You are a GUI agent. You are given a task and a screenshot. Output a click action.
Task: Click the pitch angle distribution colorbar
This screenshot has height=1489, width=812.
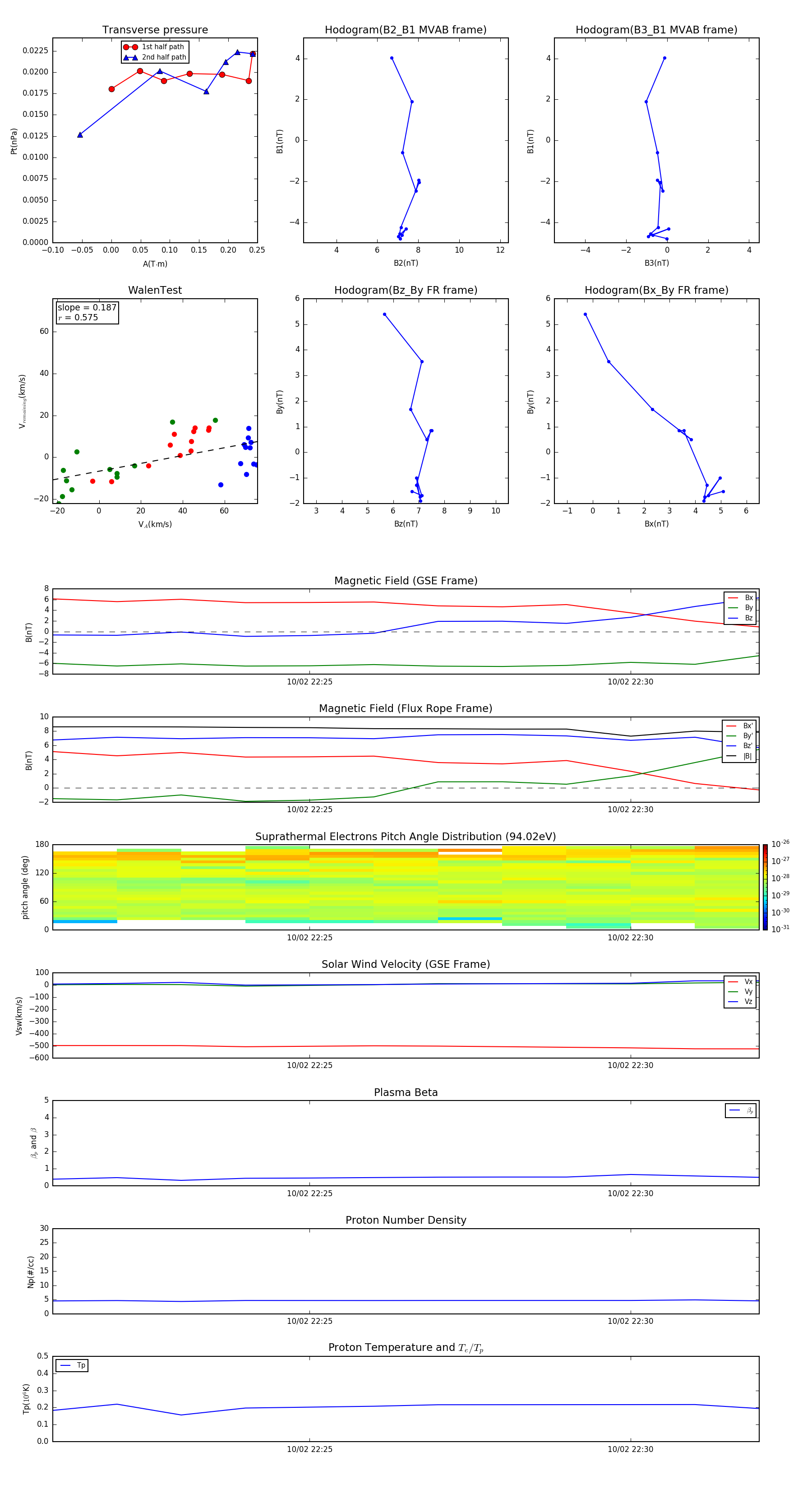tap(765, 887)
